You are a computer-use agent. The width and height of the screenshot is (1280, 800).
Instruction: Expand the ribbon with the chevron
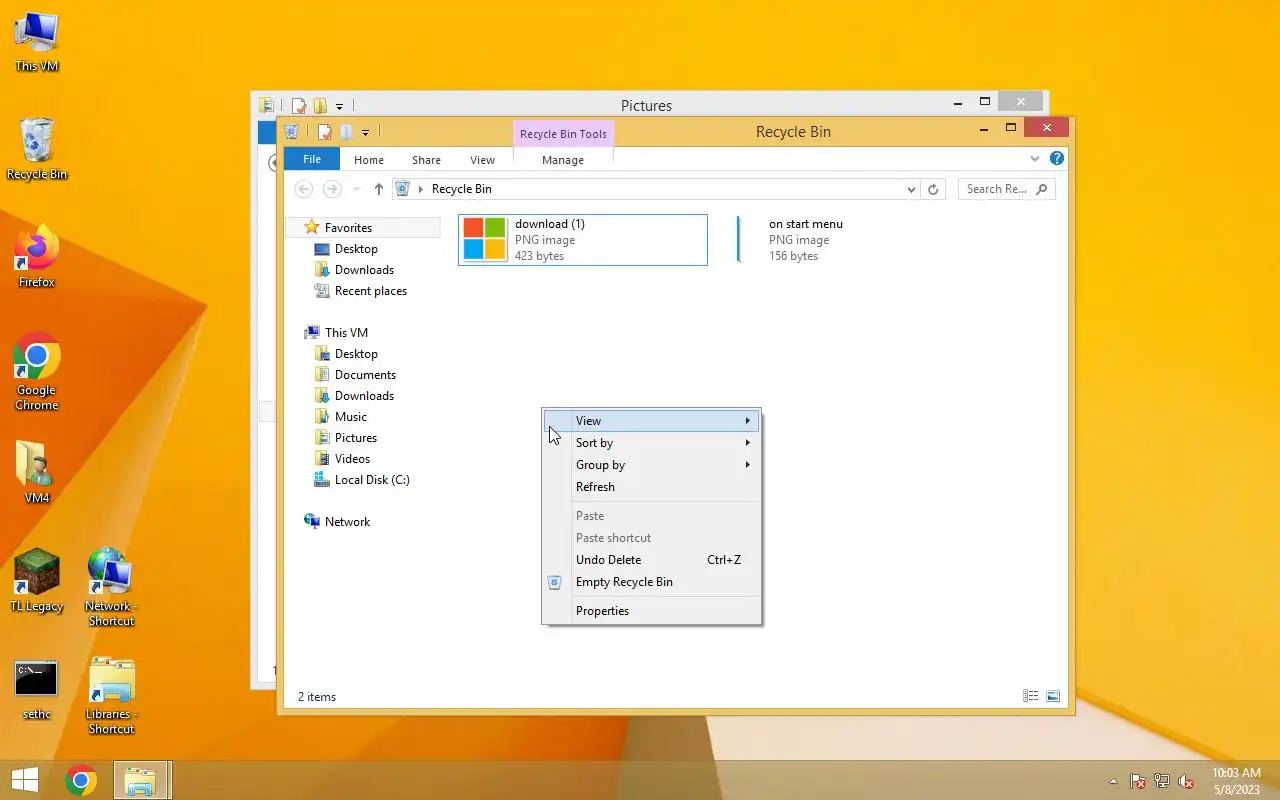[x=1035, y=158]
